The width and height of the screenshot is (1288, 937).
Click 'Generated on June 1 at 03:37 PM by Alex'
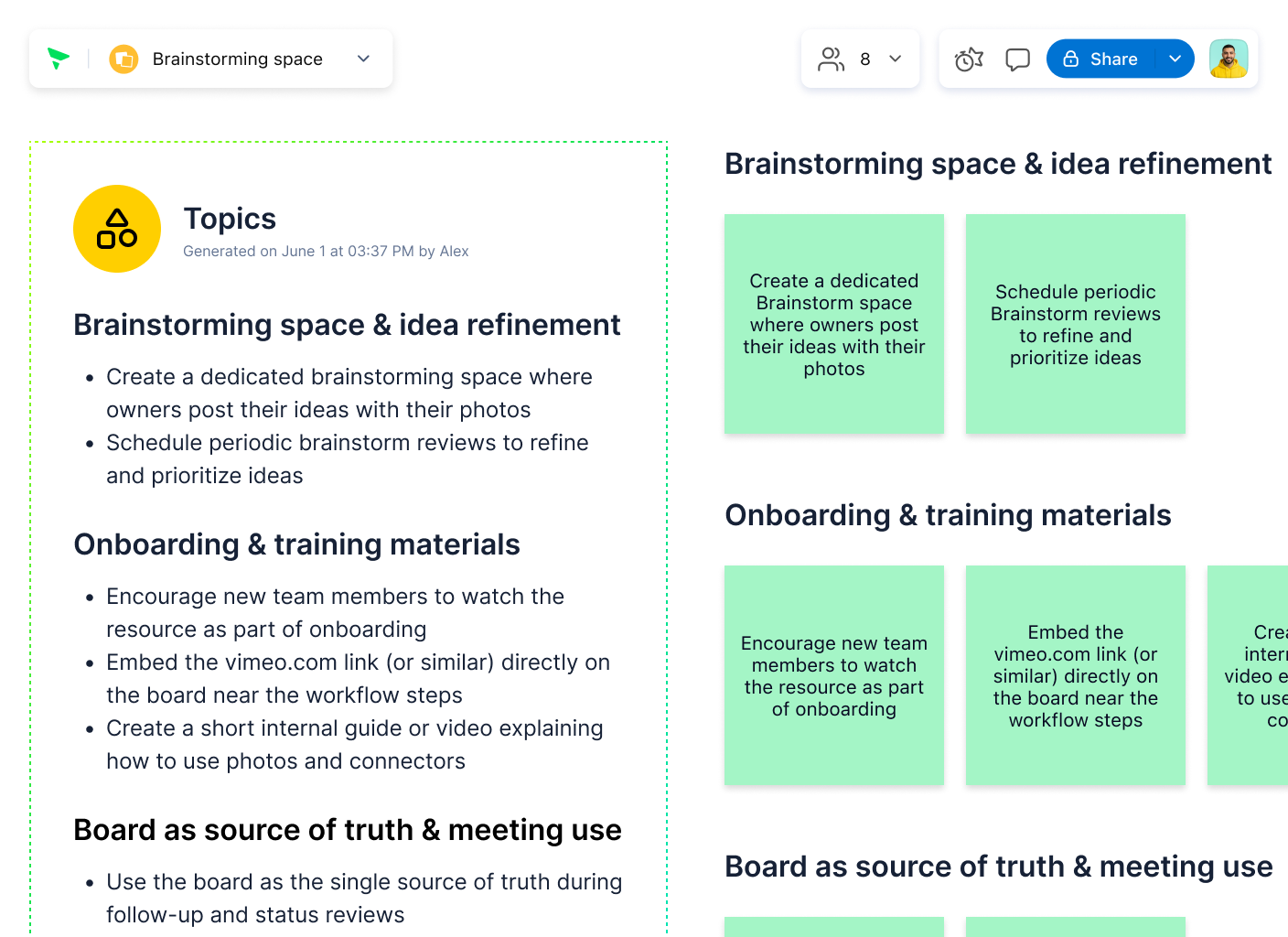[x=326, y=251]
